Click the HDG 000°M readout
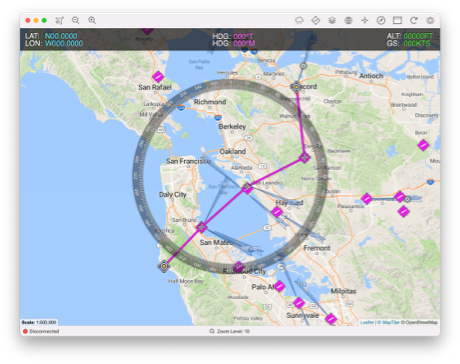Screen dimensions: 460x364 pos(234,43)
